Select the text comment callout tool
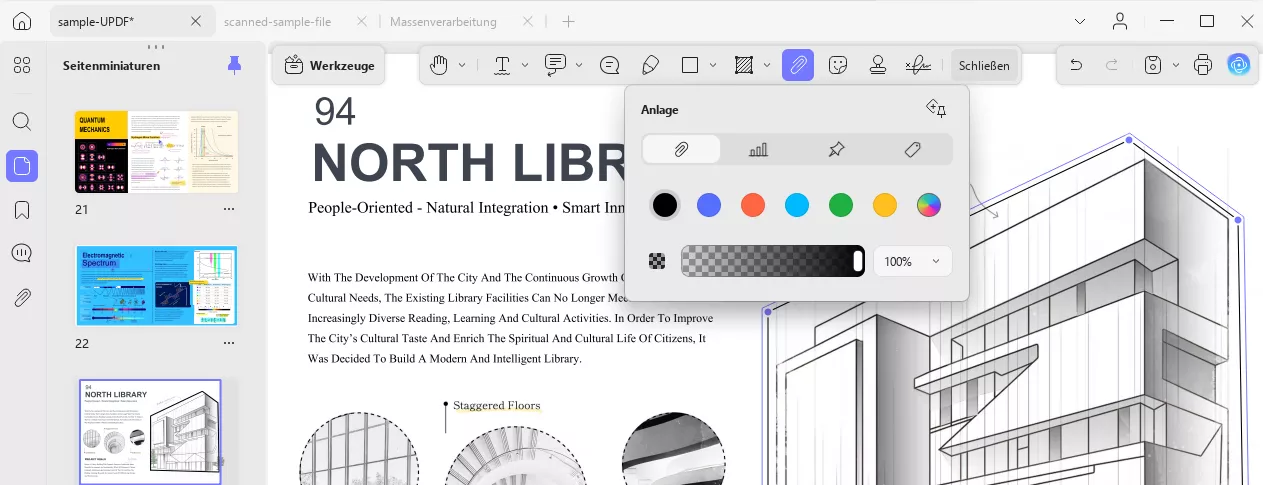Viewport: 1263px width, 485px height. tap(555, 65)
